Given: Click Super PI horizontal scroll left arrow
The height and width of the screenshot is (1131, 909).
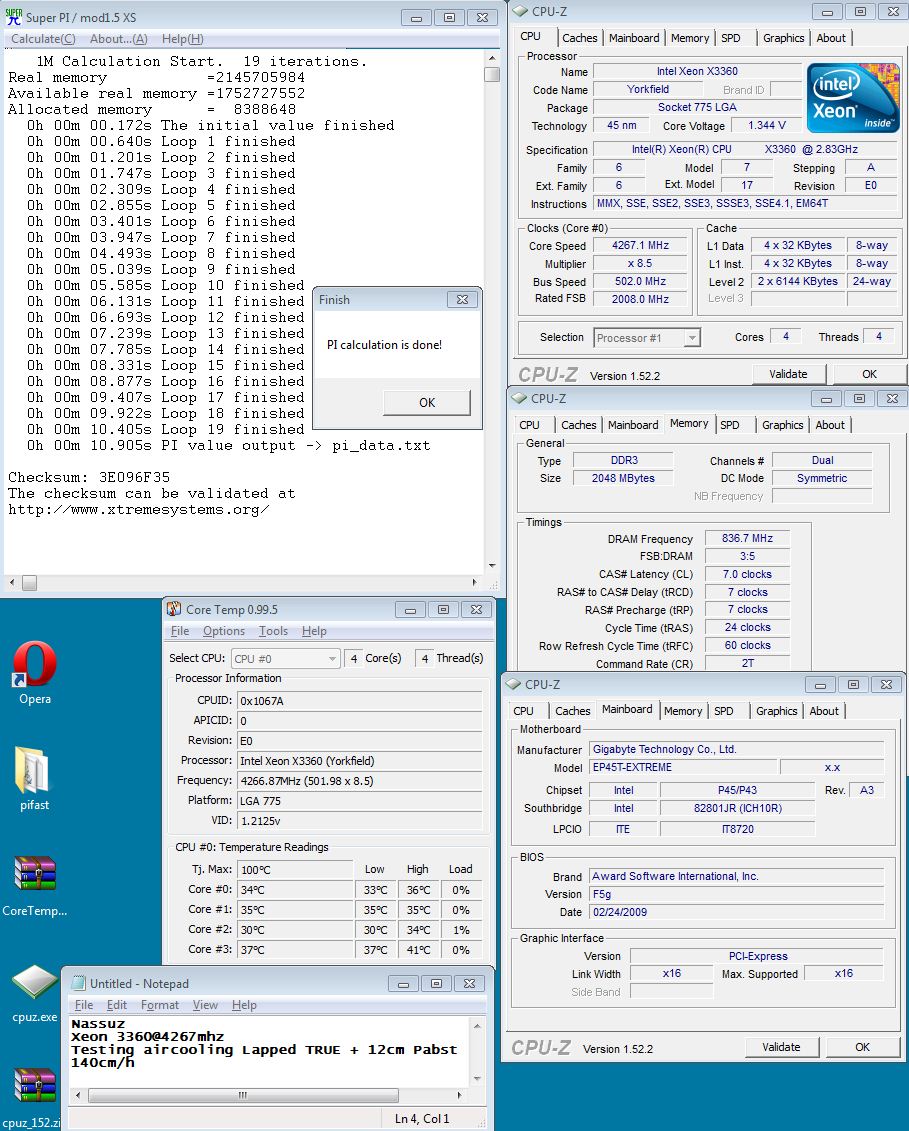Looking at the screenshot, I should 12,582.
